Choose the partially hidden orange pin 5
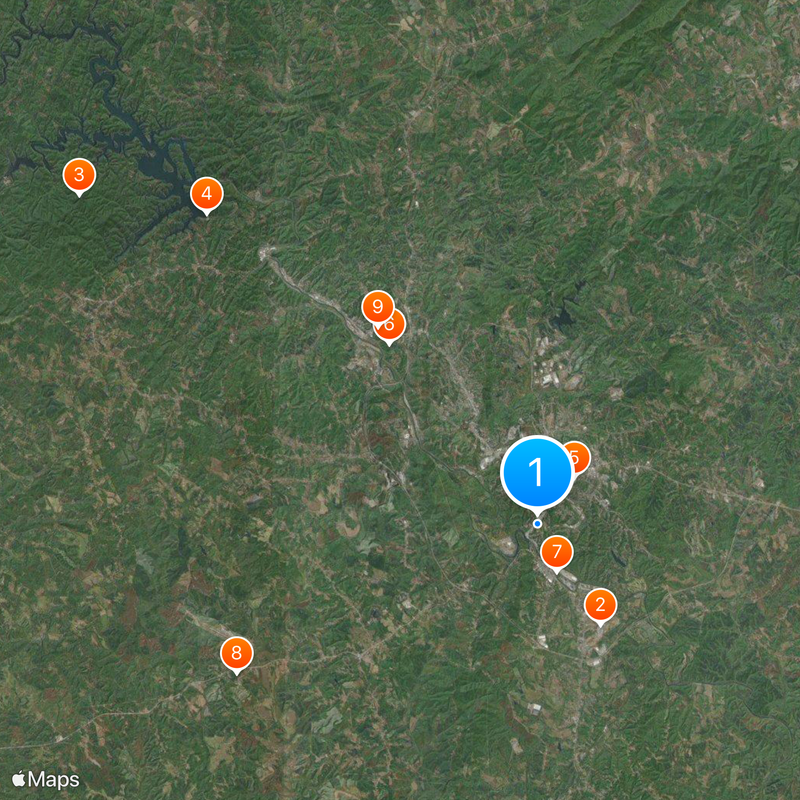 pos(579,458)
